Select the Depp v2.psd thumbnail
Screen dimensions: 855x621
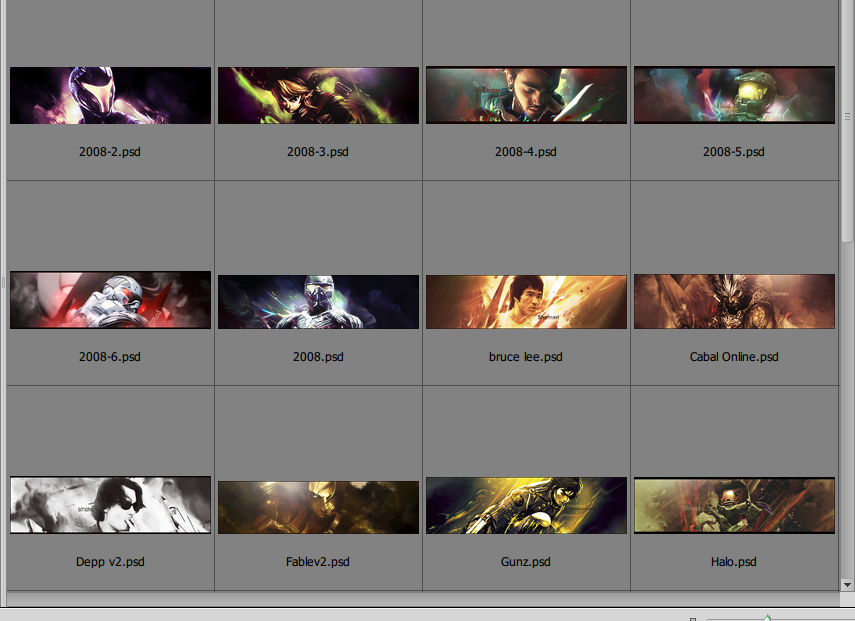(x=110, y=505)
